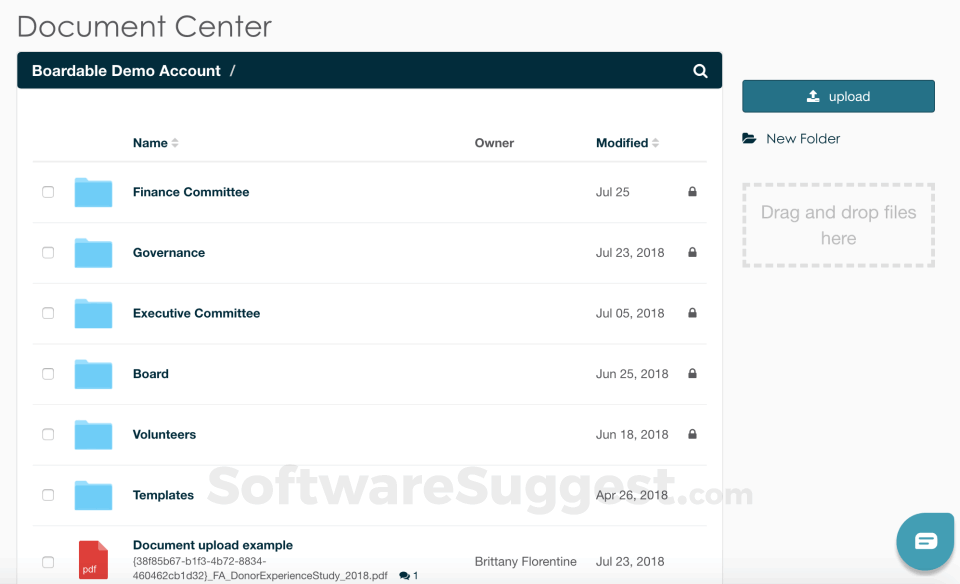
Task: Sort by the Modified column arrows
Action: [x=653, y=142]
